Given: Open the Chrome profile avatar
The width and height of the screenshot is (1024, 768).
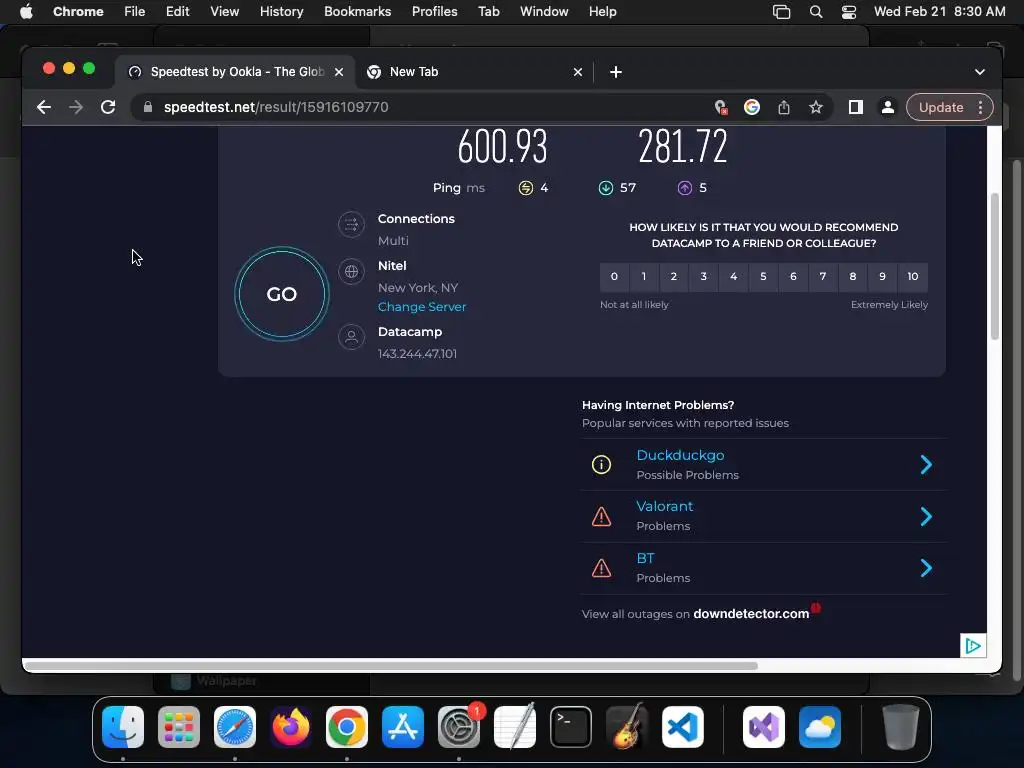Looking at the screenshot, I should [x=888, y=107].
